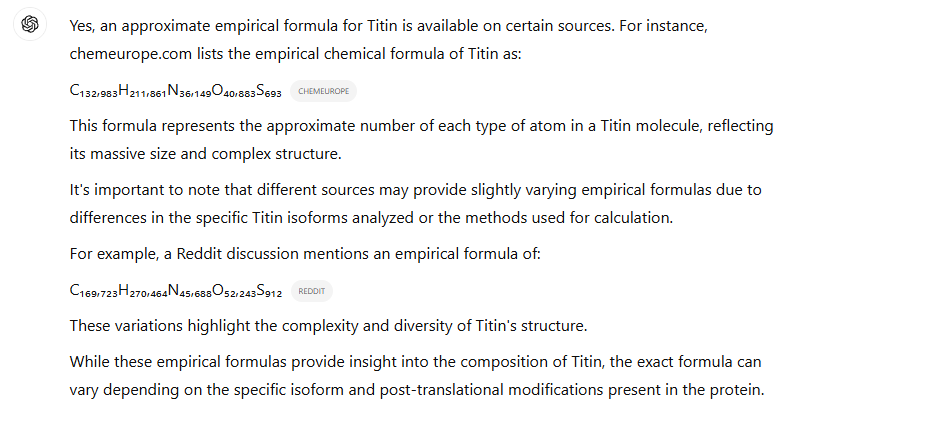This screenshot has width=949, height=440.
Task: Open the CHEMEUROPE source citation chip
Action: (323, 91)
